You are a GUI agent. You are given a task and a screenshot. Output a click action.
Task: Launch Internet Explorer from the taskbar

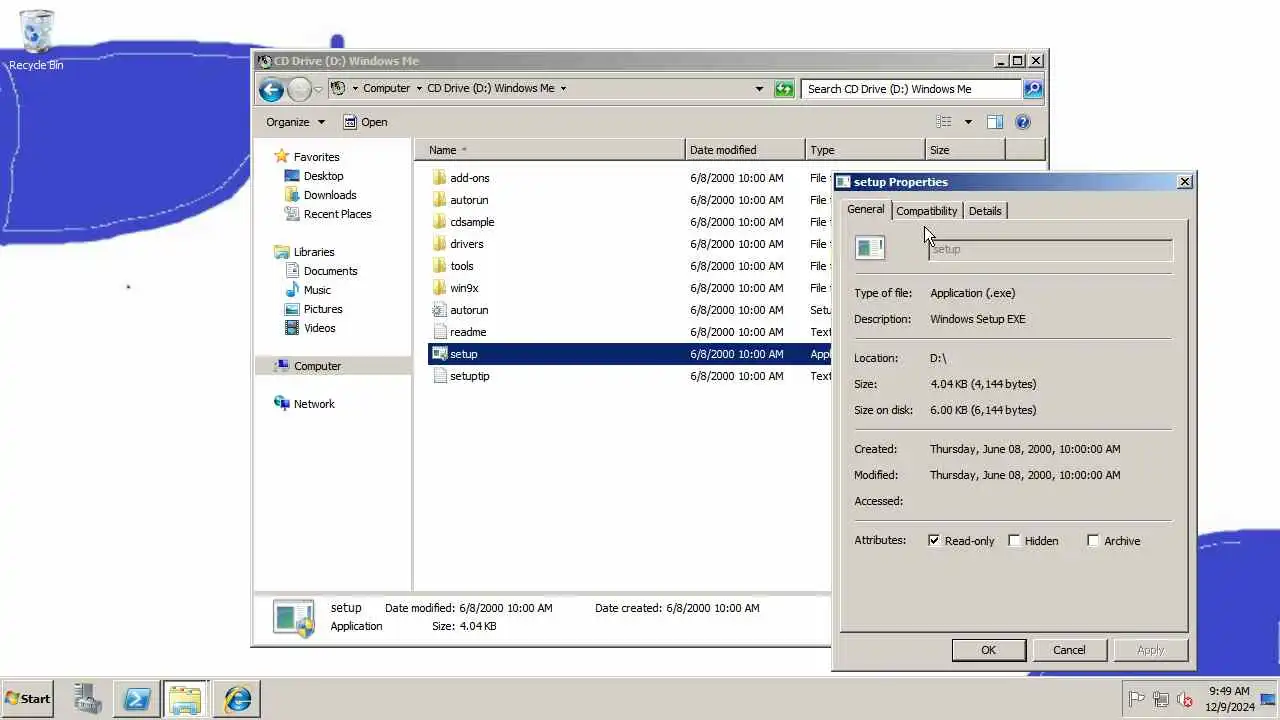point(238,699)
